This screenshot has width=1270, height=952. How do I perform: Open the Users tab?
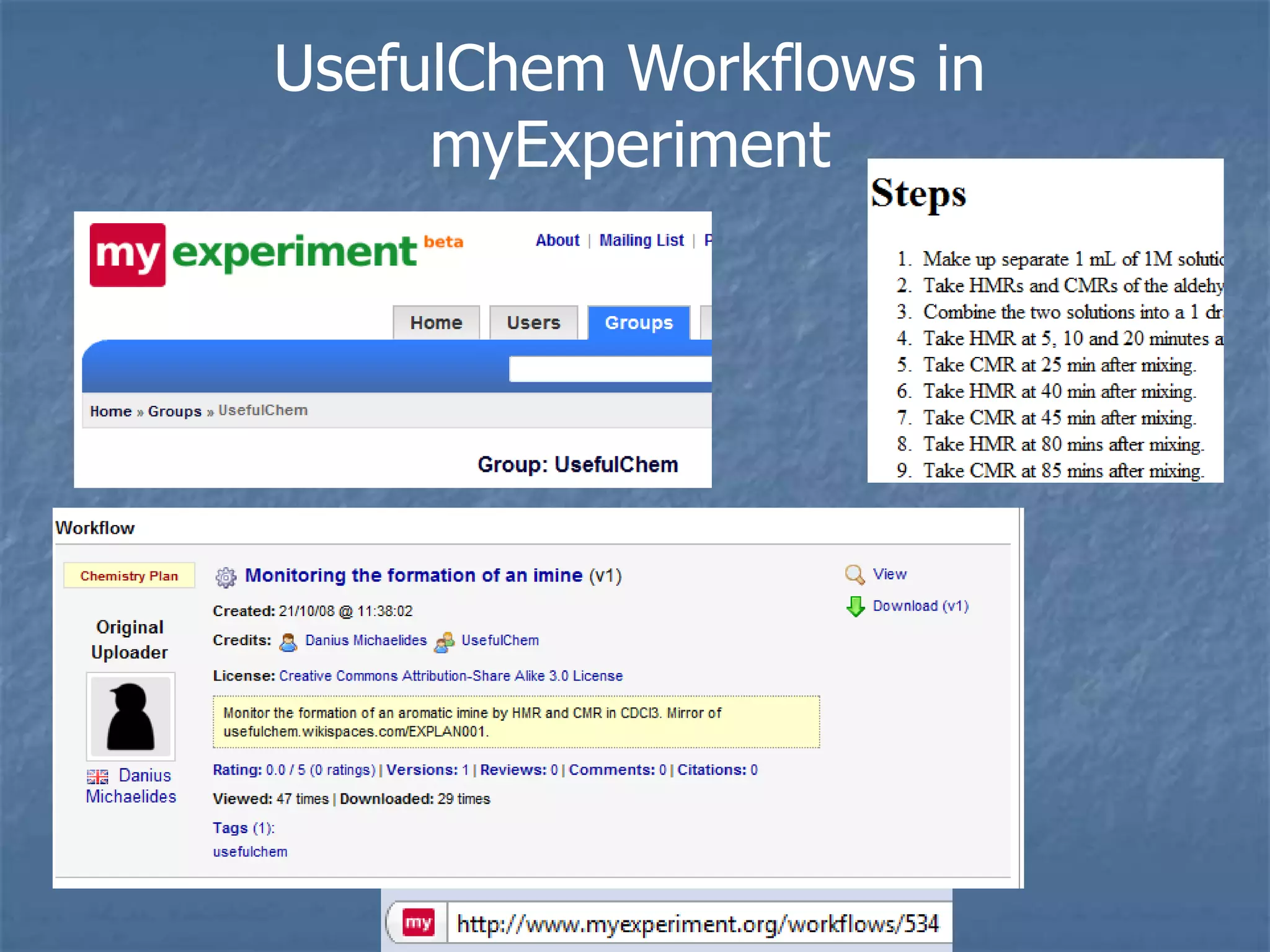click(x=533, y=322)
